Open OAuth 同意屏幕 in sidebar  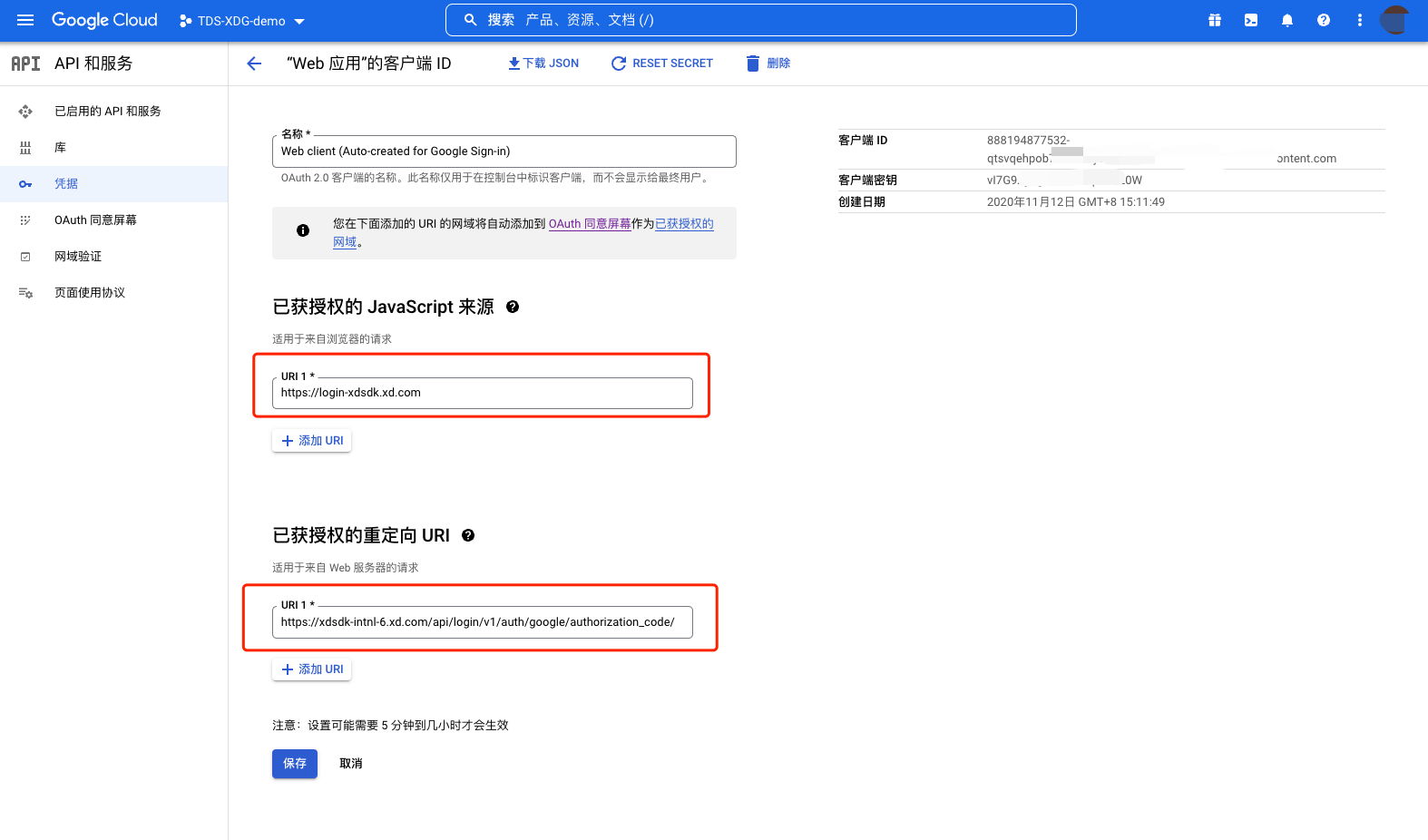click(113, 220)
